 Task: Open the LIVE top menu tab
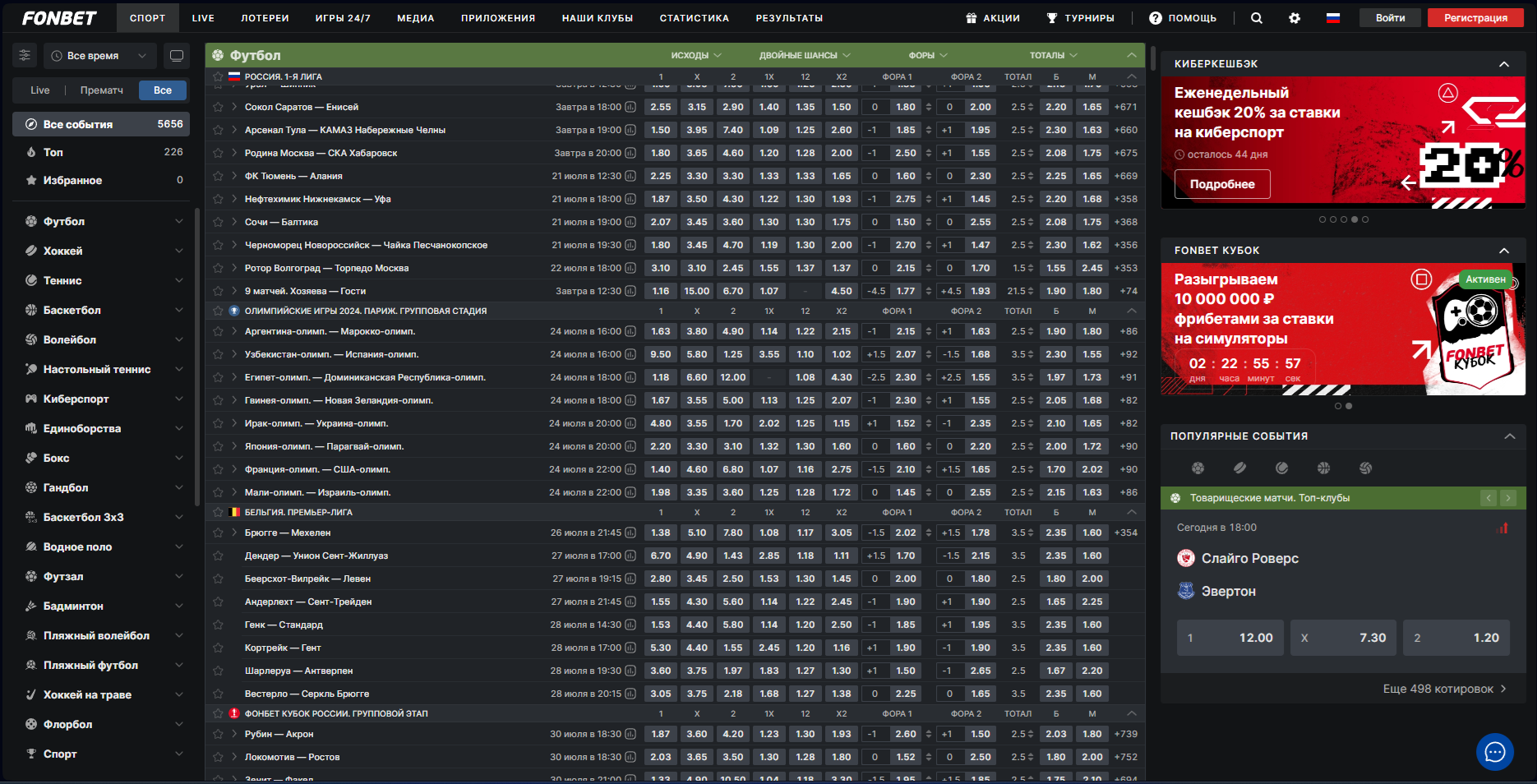(x=203, y=18)
